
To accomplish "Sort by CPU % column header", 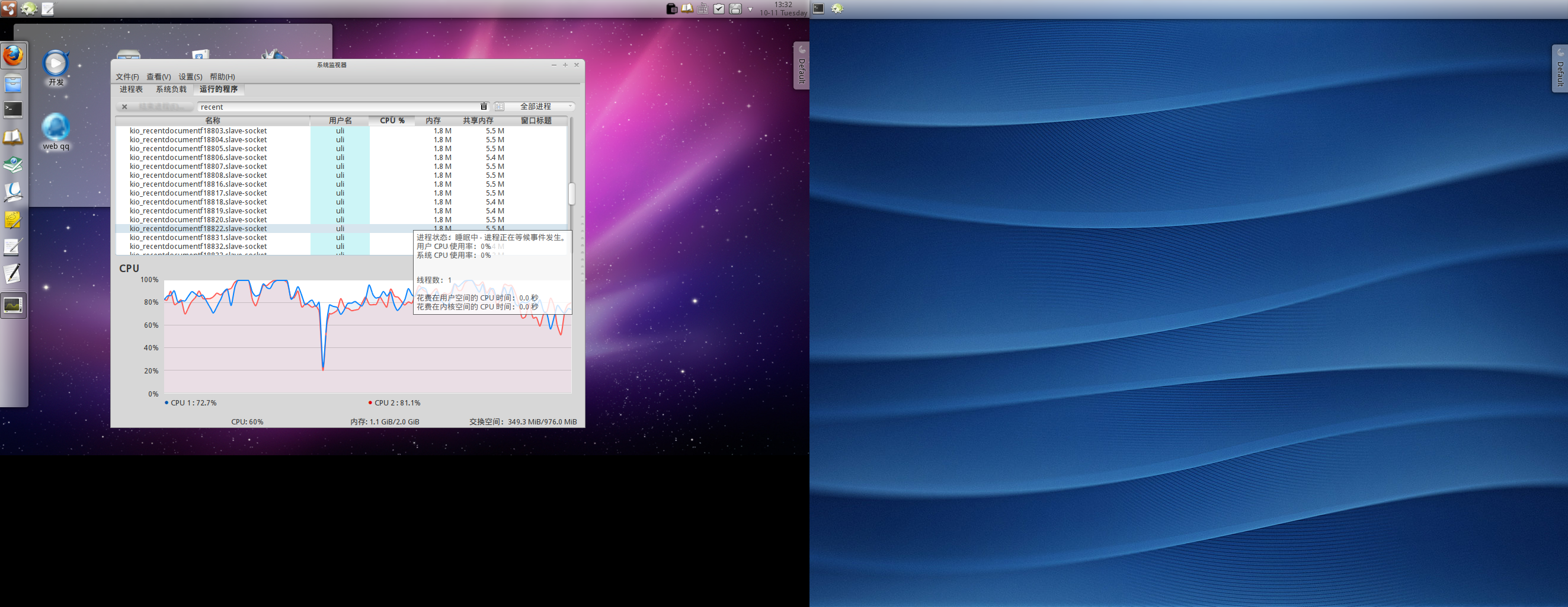I will (391, 120).
